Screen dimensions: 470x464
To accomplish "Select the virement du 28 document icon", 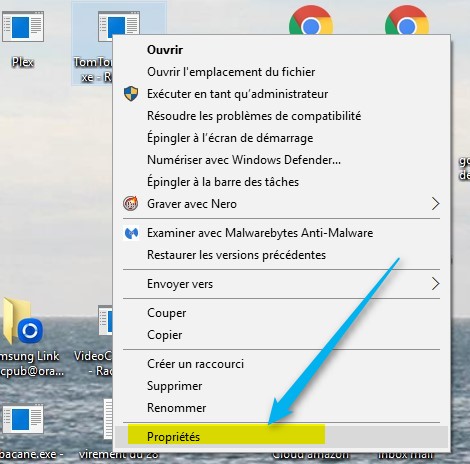I will [x=108, y=419].
